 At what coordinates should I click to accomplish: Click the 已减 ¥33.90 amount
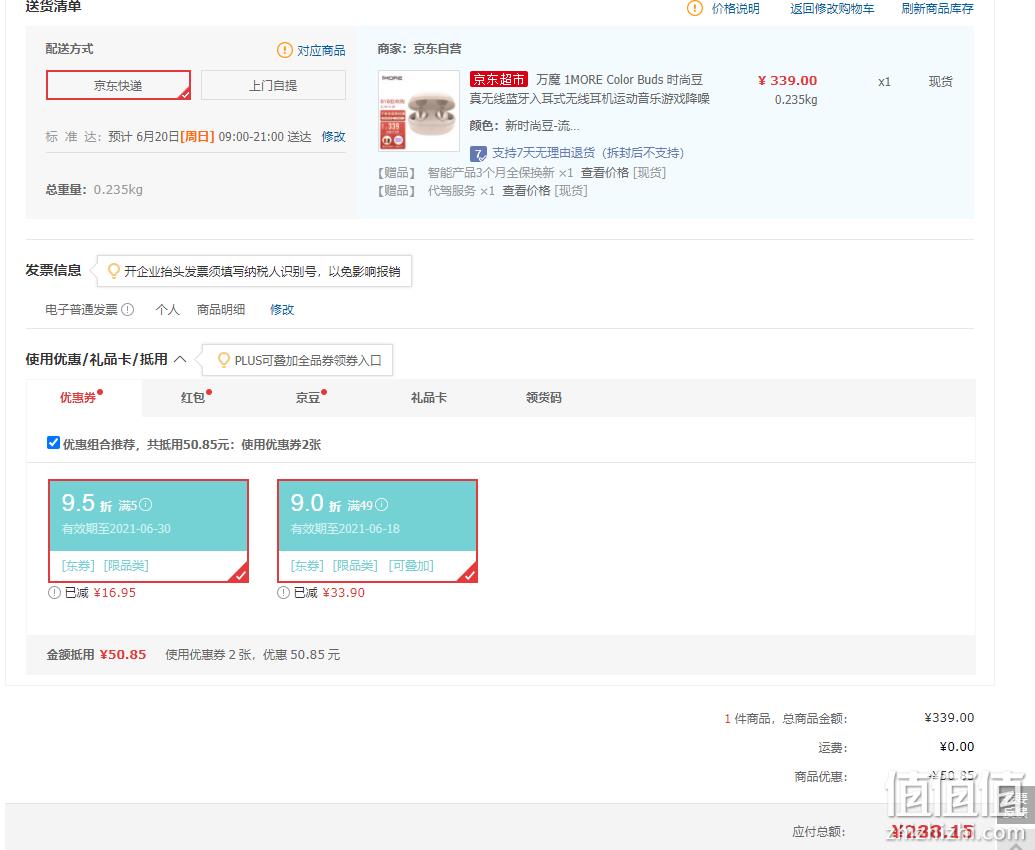point(344,593)
